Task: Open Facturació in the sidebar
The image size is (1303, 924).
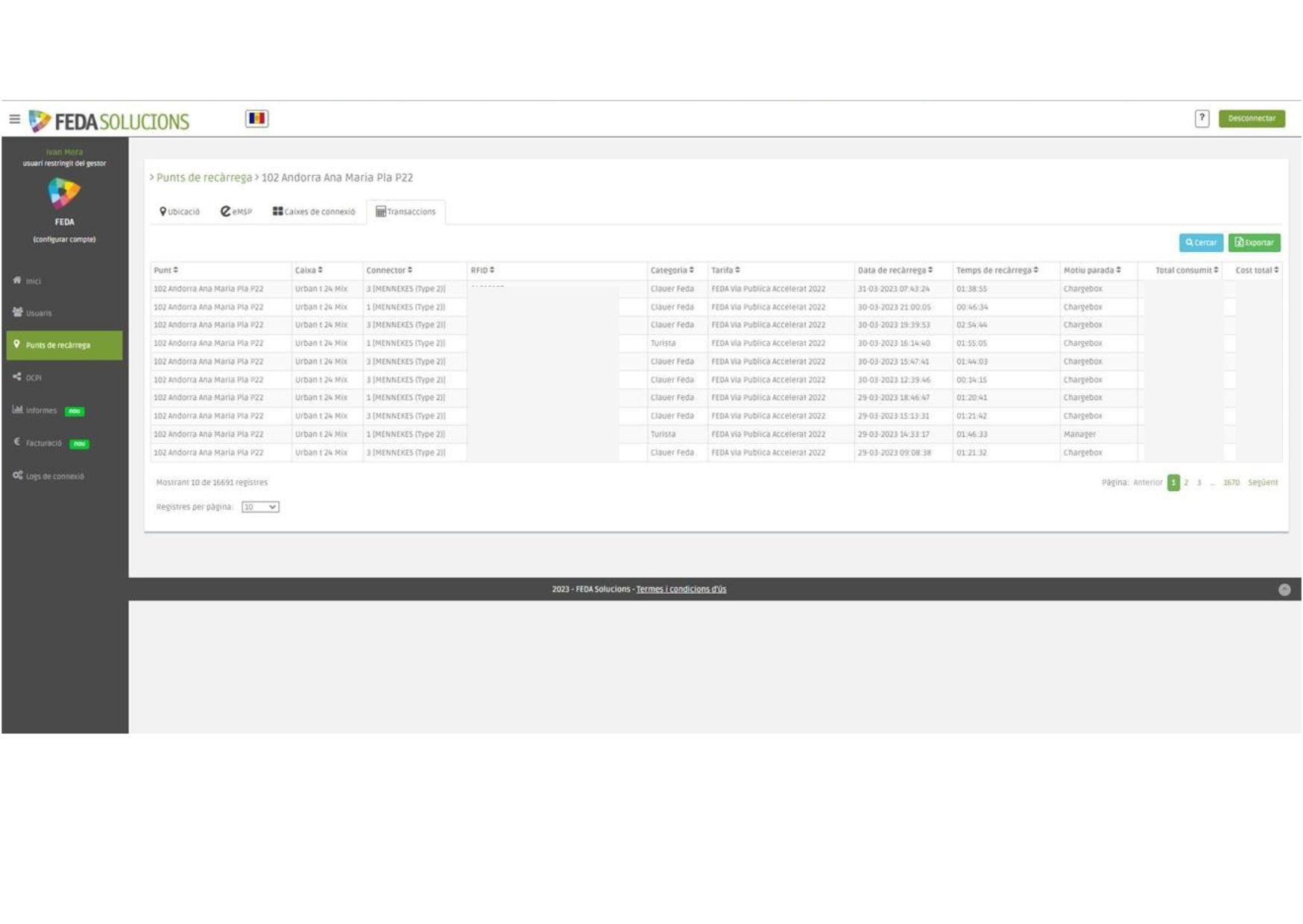Action: [x=43, y=443]
